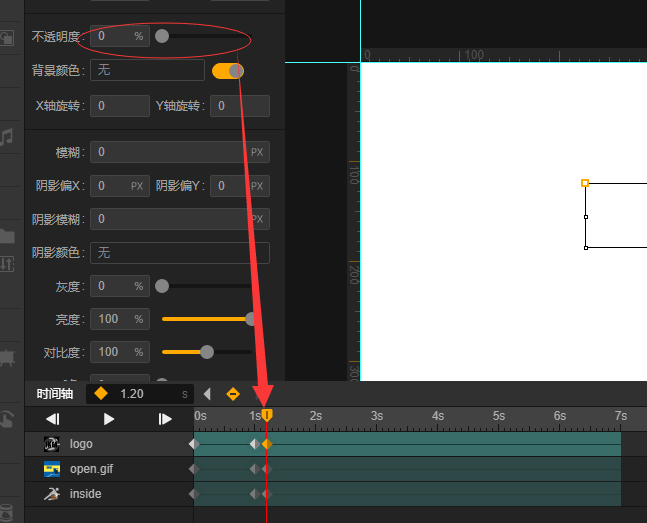Select logo layer's first keyframe at 0s
This screenshot has width=647, height=523.
click(x=194, y=444)
